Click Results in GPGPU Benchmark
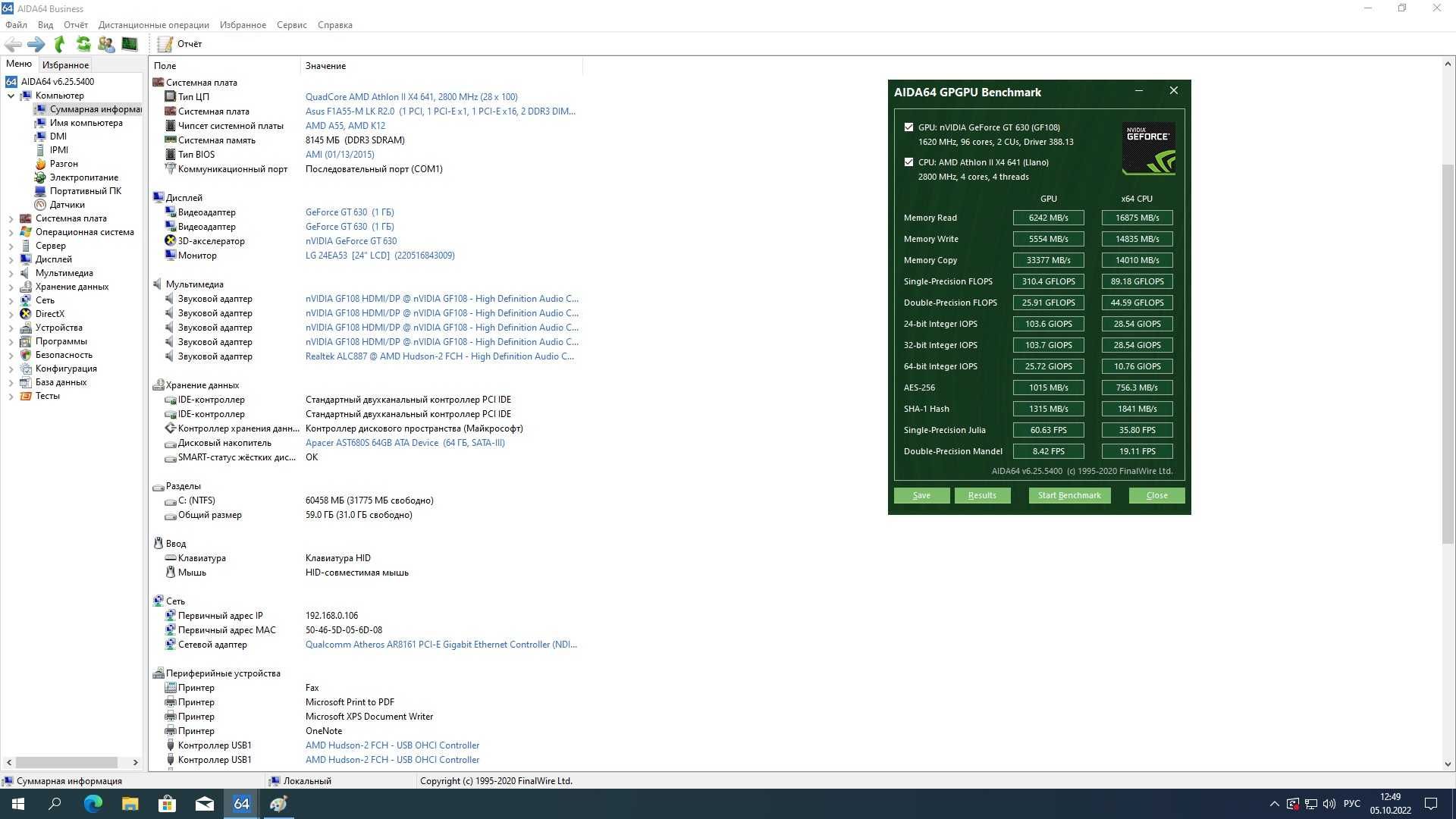The width and height of the screenshot is (1456, 819). [x=982, y=495]
